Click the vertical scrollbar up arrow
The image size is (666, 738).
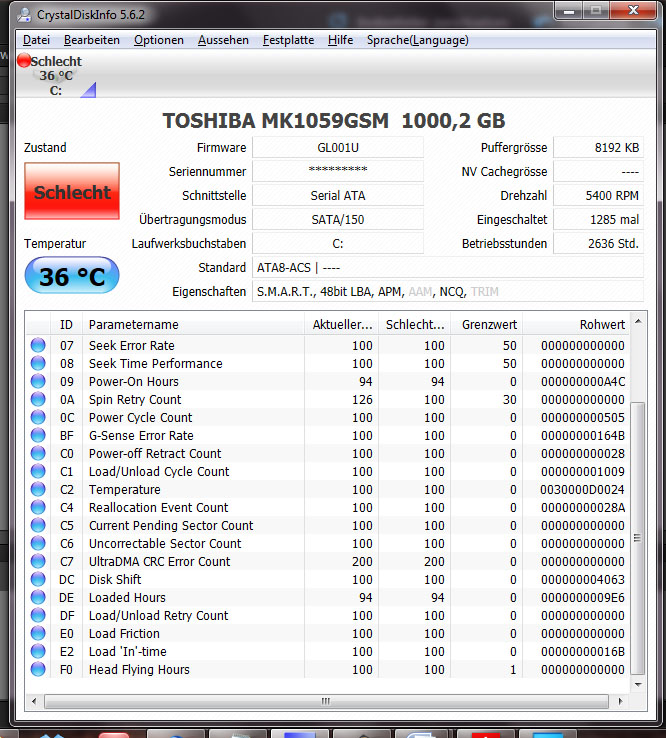tap(638, 321)
